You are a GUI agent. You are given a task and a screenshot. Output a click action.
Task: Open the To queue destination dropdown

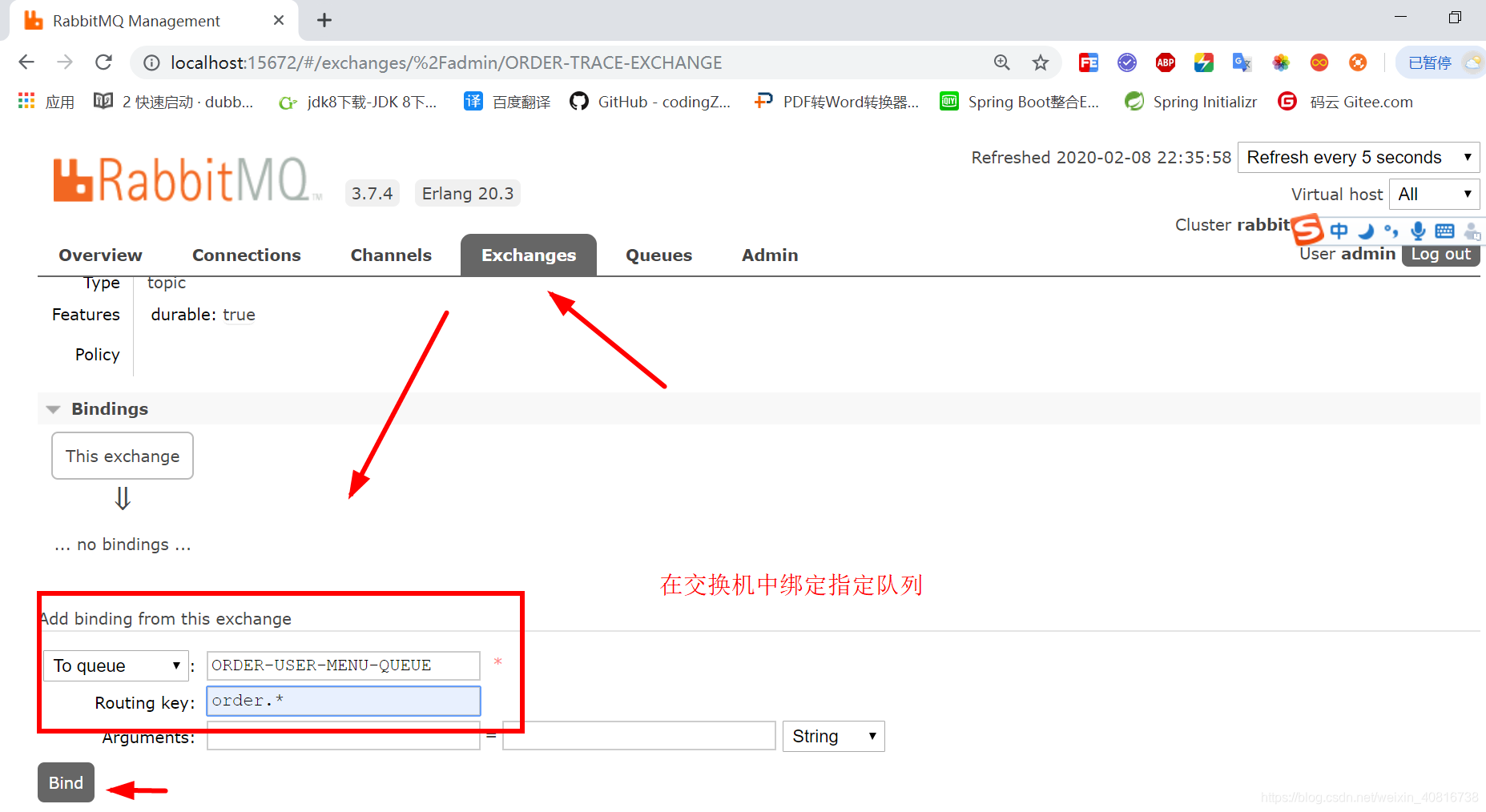click(x=116, y=665)
